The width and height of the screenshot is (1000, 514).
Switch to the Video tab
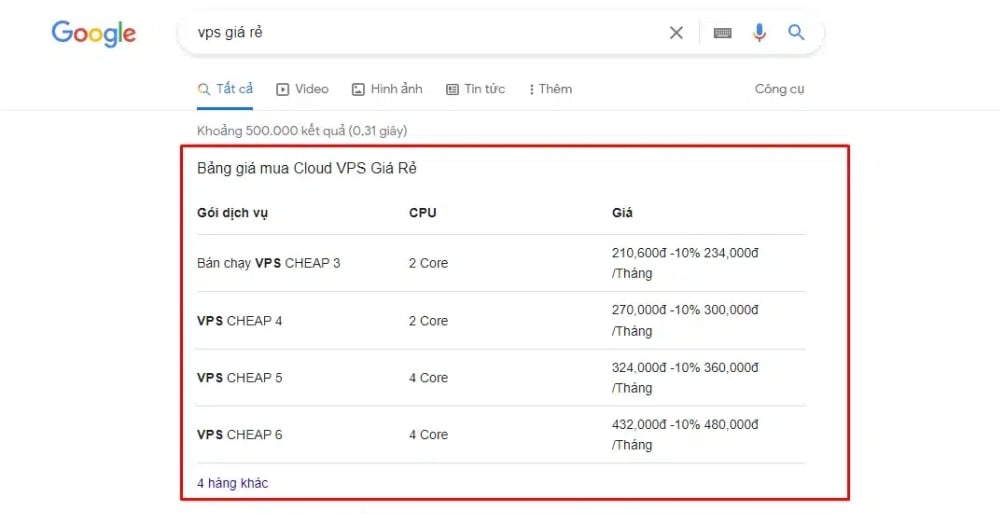[302, 89]
